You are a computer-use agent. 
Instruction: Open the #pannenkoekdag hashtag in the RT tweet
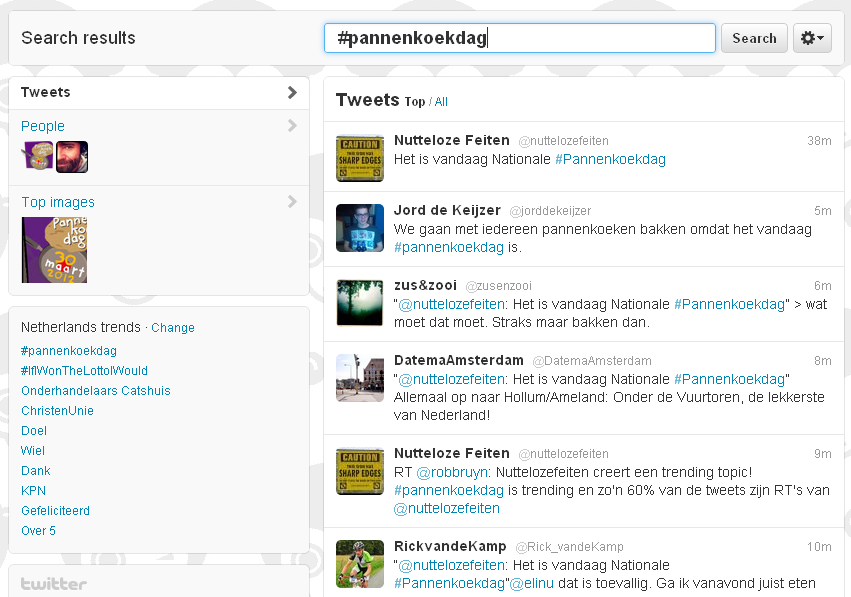coord(449,491)
